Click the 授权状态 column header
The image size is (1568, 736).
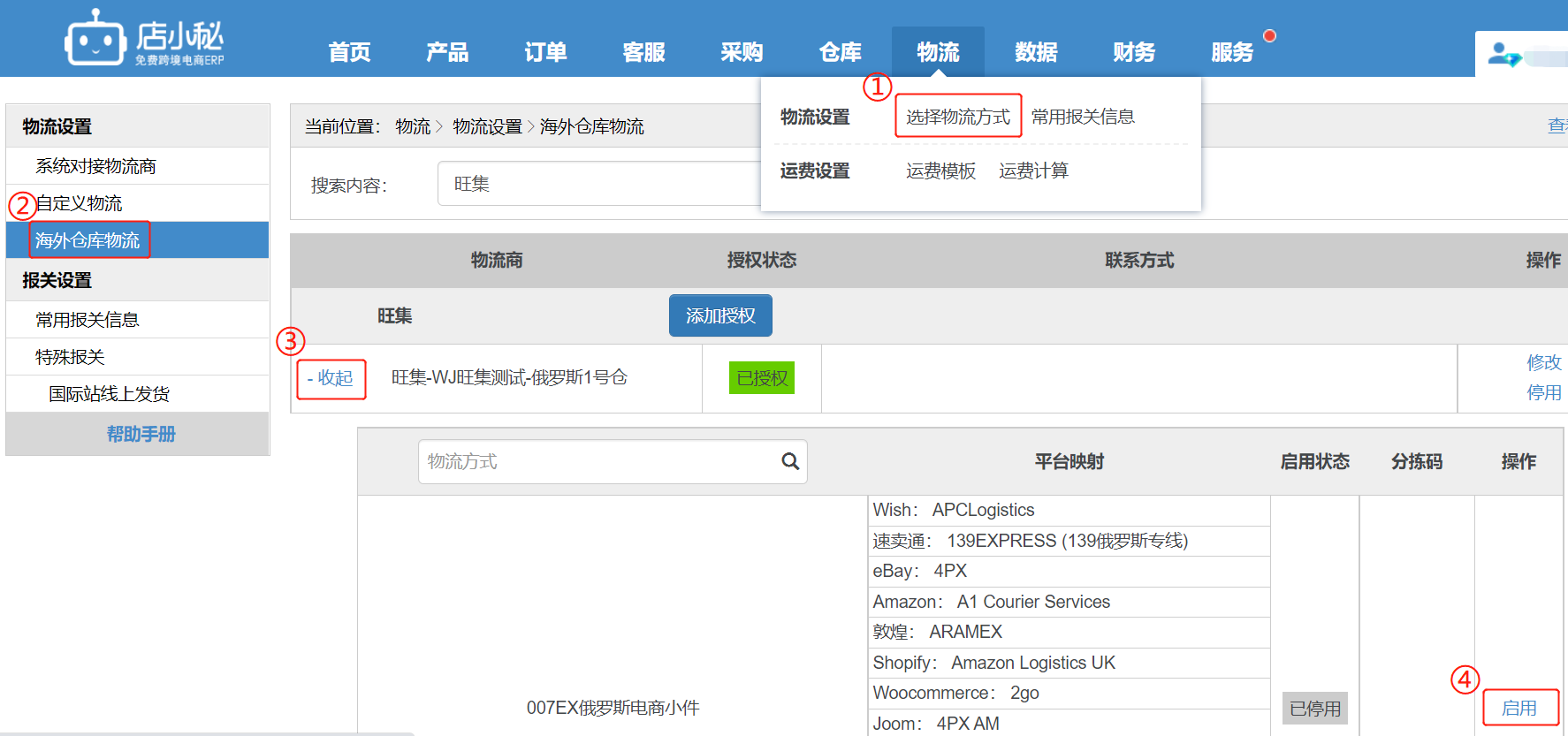tap(762, 260)
